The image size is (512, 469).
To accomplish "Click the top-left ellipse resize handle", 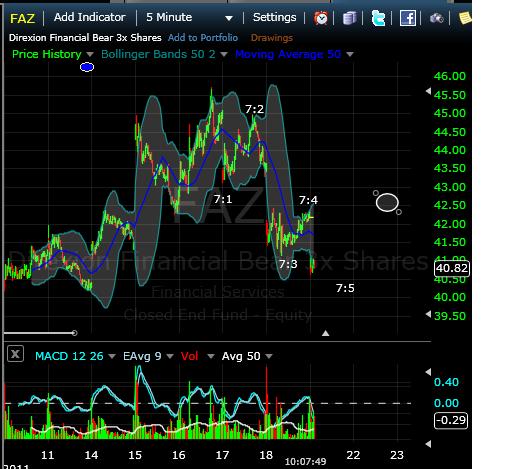I will [376, 193].
